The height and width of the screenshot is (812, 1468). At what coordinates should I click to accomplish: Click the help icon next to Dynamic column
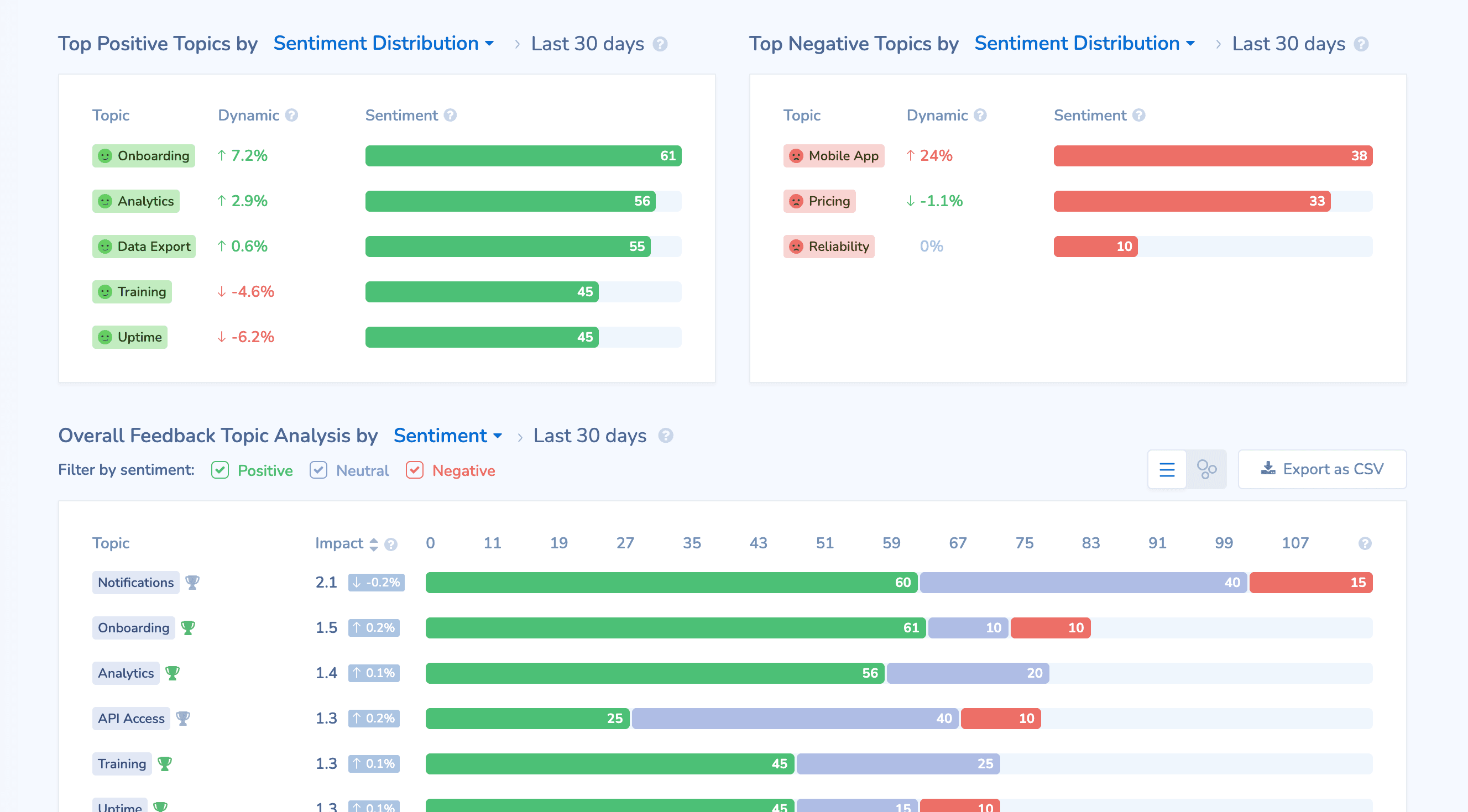tap(292, 115)
